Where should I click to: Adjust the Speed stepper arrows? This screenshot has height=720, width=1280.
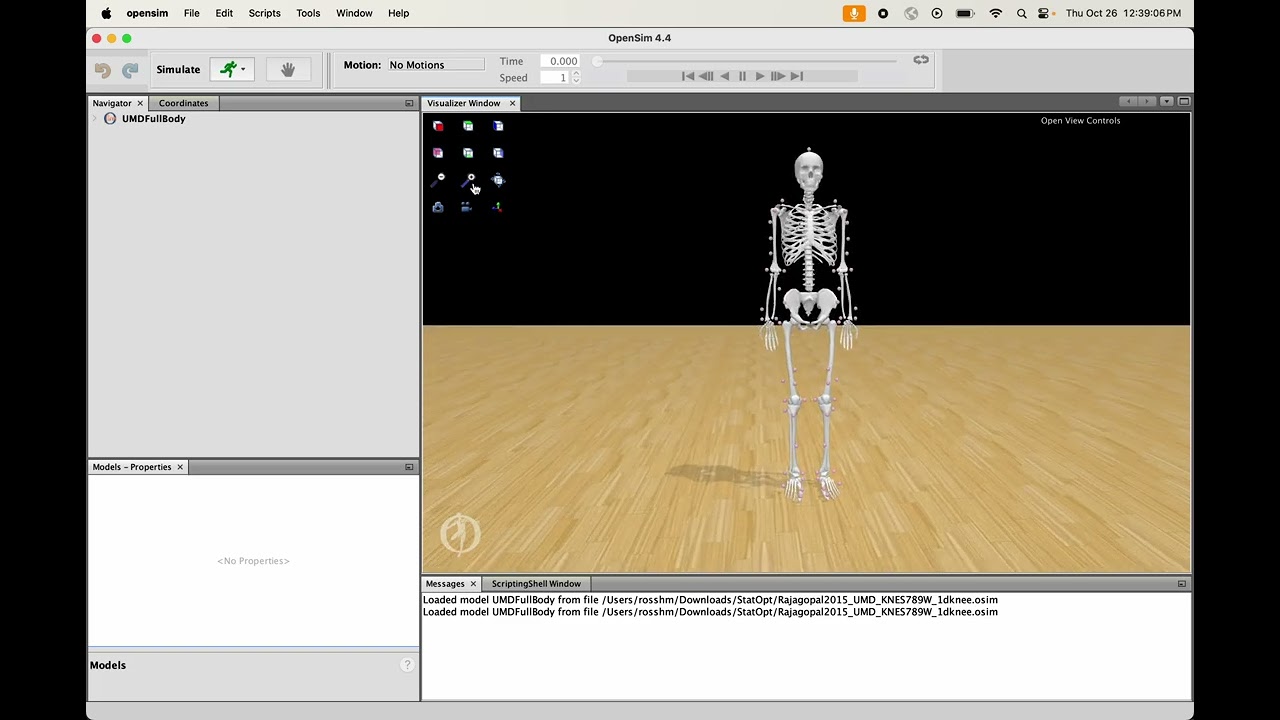coord(576,78)
